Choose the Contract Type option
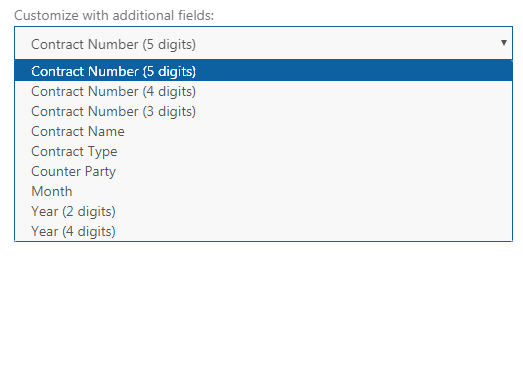Viewport: 523px width, 370px height. click(263, 151)
